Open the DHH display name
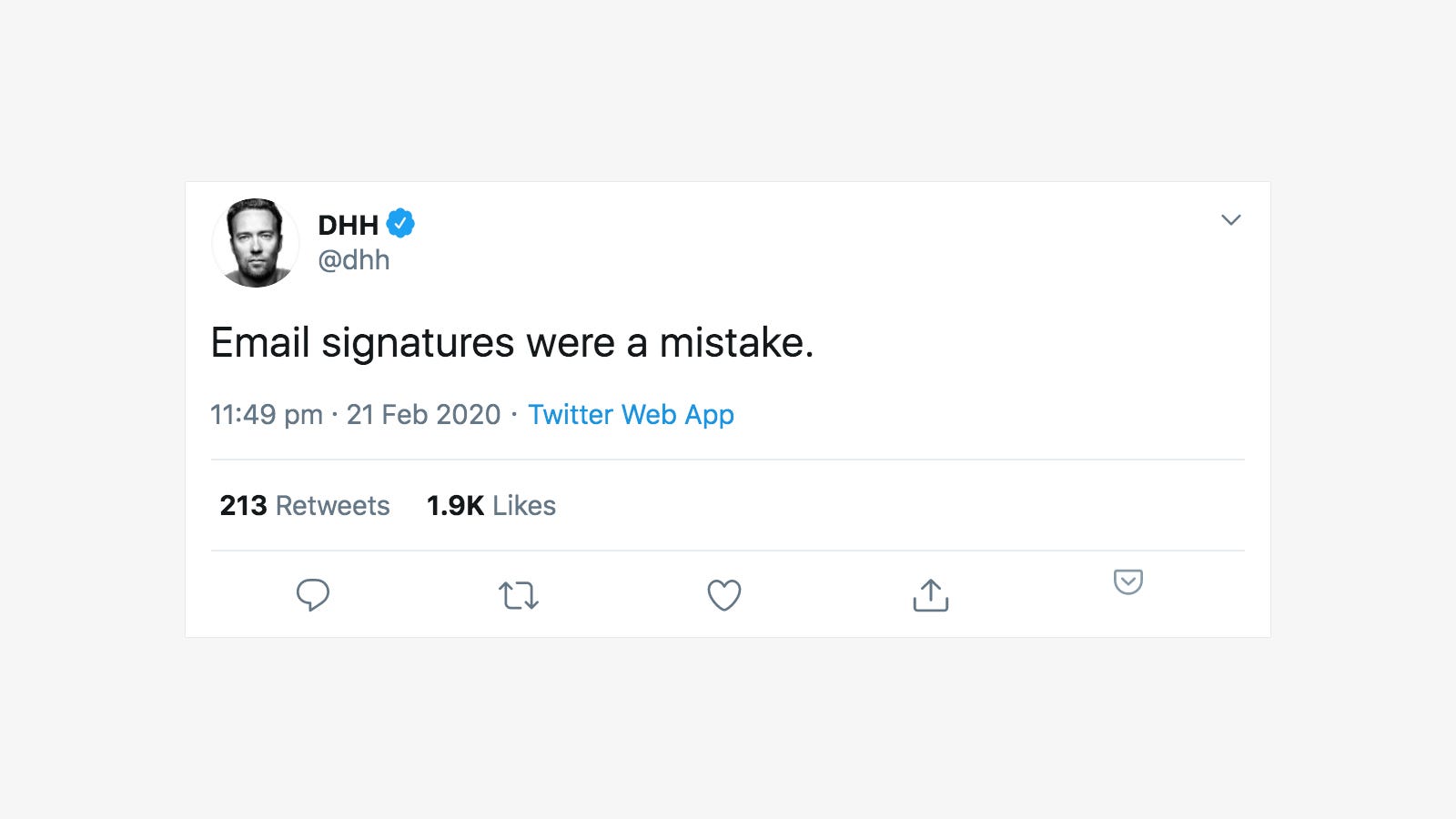This screenshot has width=1456, height=819. [348, 225]
